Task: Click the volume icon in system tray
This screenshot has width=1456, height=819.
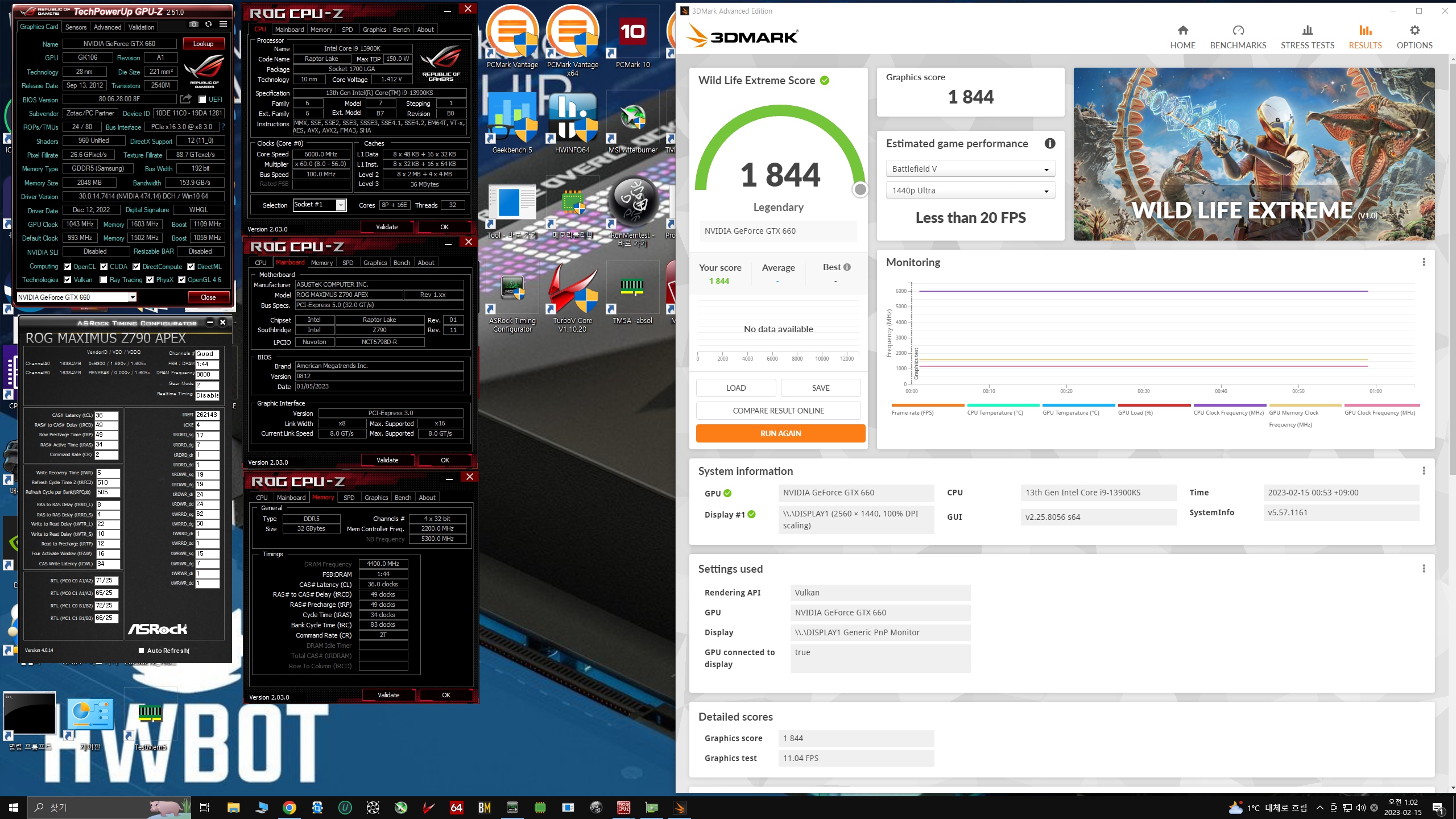Action: coord(1360,808)
